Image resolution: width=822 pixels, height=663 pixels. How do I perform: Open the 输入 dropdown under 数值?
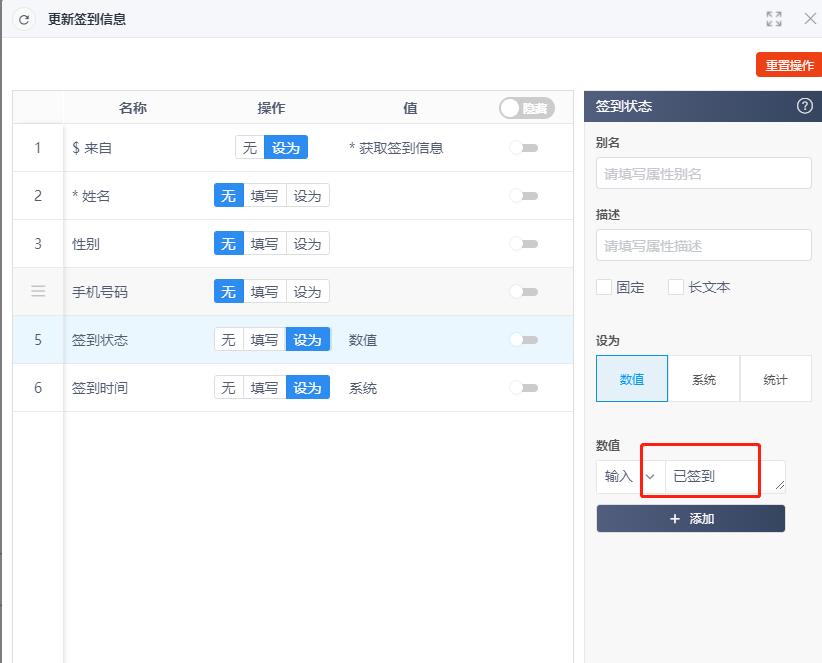[617, 477]
